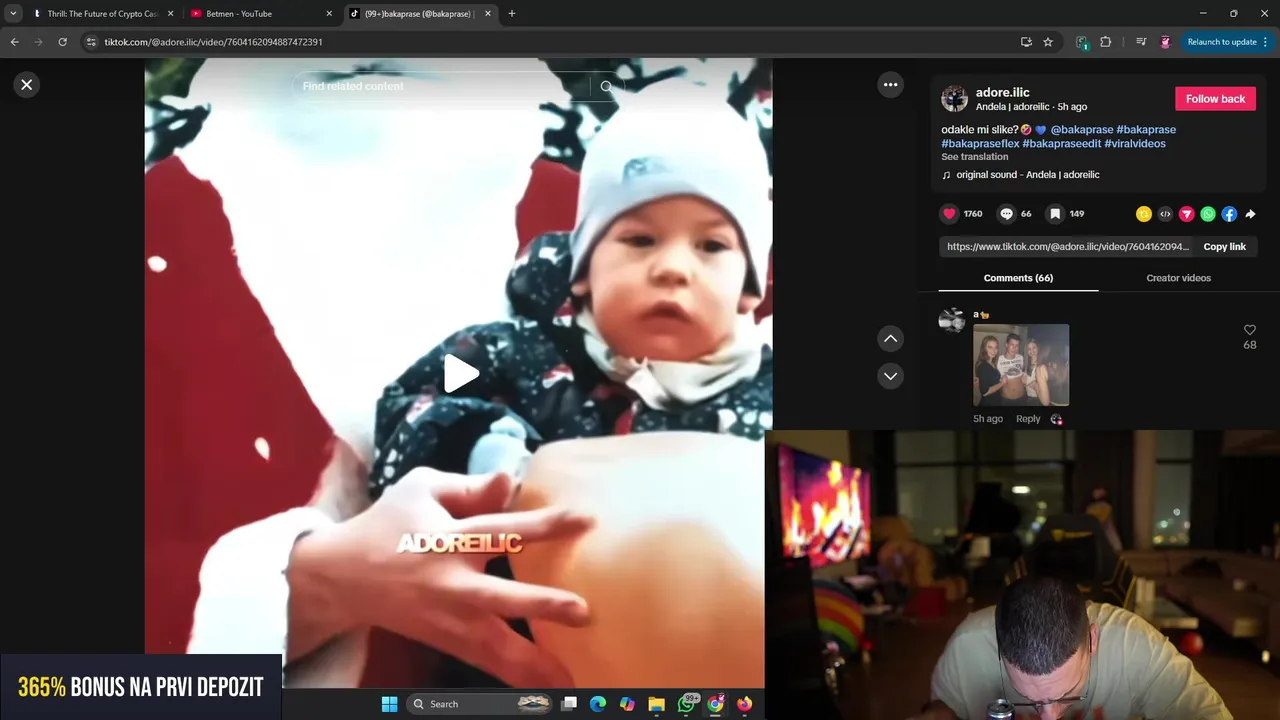Click See translation under caption
The height and width of the screenshot is (720, 1280).
pyautogui.click(x=974, y=157)
